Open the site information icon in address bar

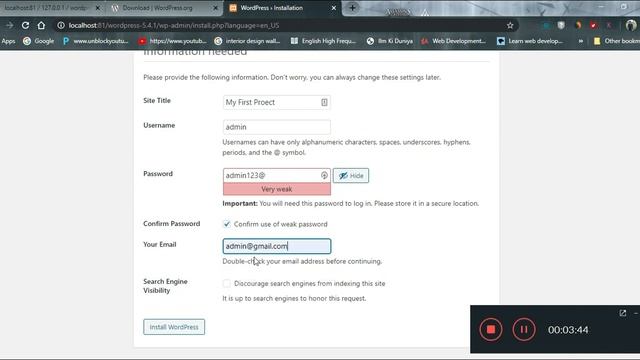click(x=61, y=25)
